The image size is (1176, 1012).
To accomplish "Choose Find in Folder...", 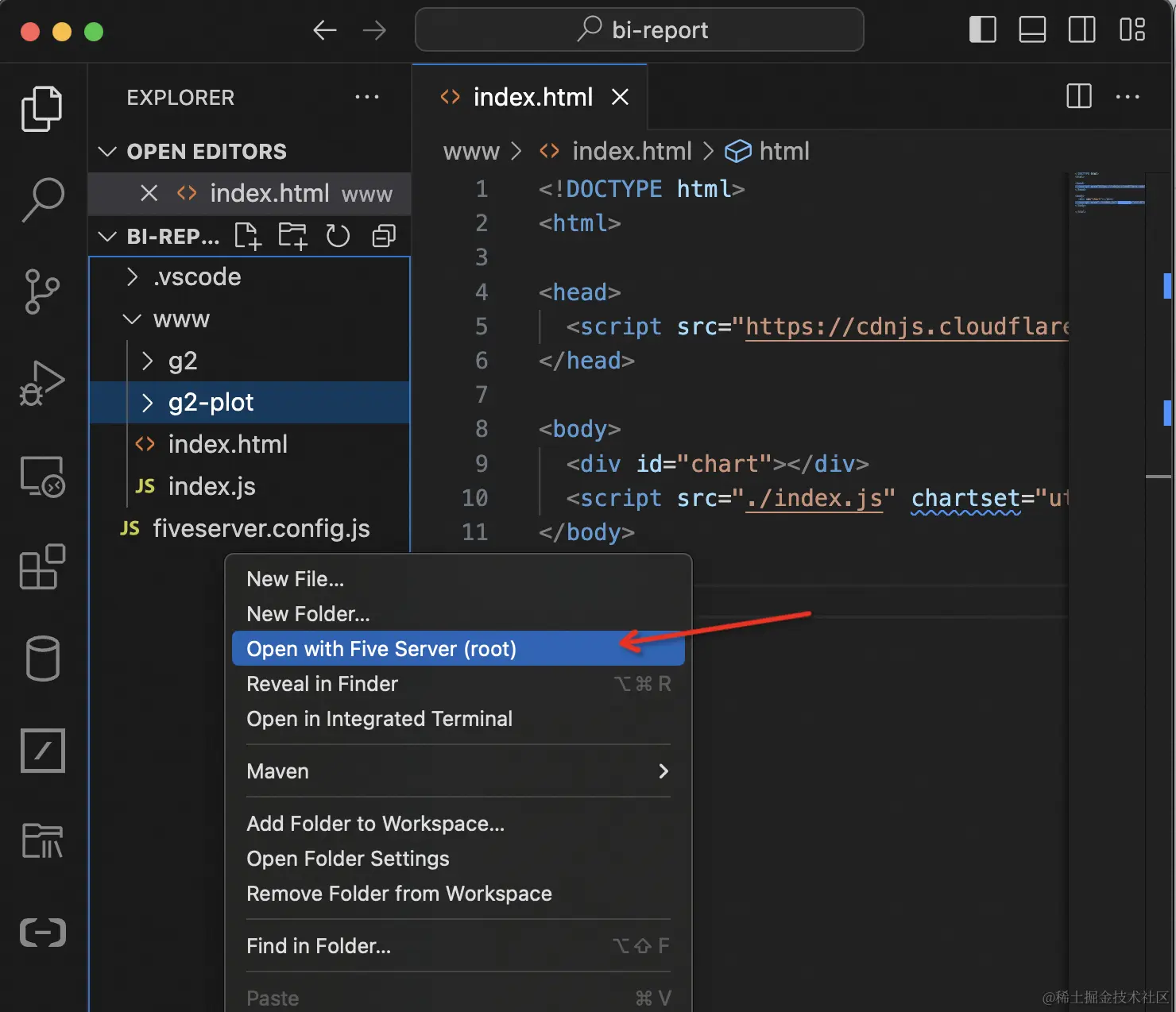I will (458, 946).
